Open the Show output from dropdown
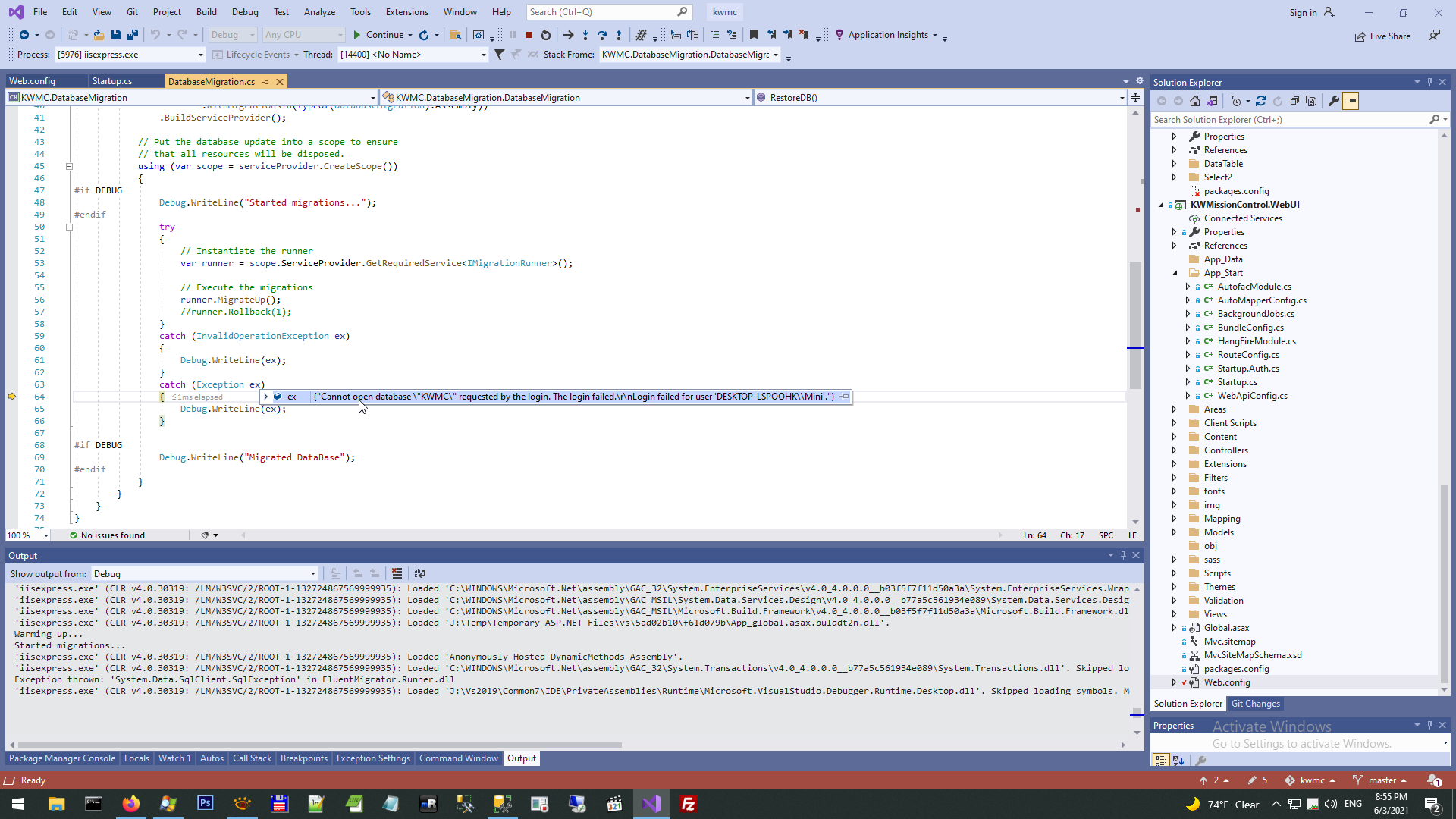Screen dimensions: 1456x819 pos(312,574)
